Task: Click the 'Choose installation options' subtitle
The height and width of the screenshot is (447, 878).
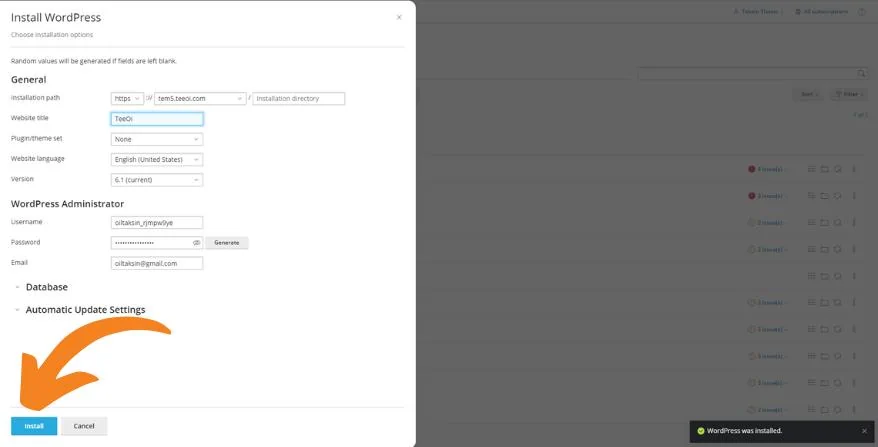Action: coord(52,35)
